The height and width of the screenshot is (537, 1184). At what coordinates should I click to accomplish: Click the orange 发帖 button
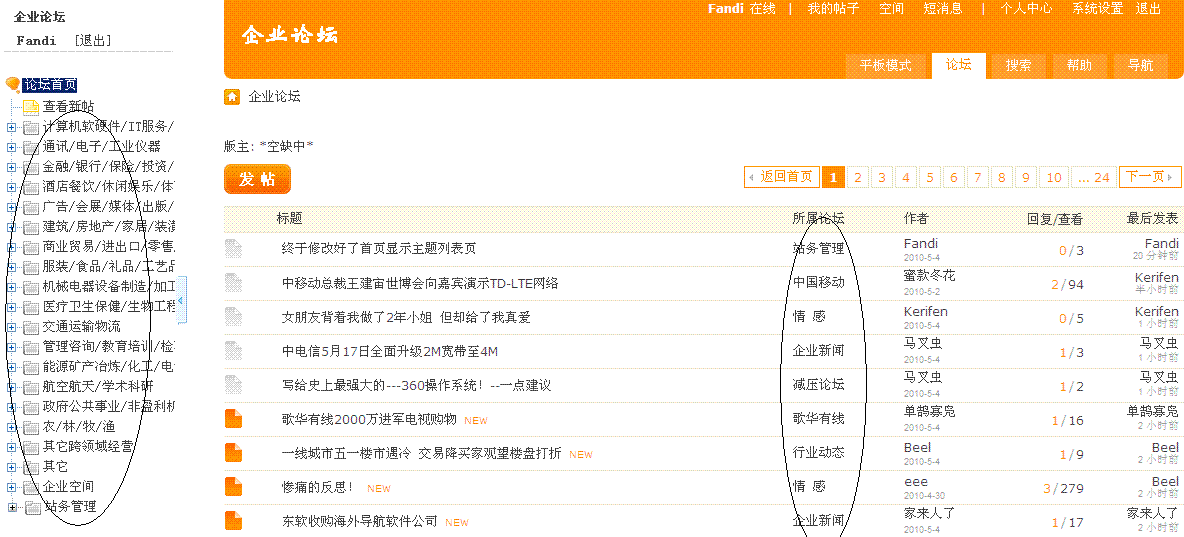point(257,179)
